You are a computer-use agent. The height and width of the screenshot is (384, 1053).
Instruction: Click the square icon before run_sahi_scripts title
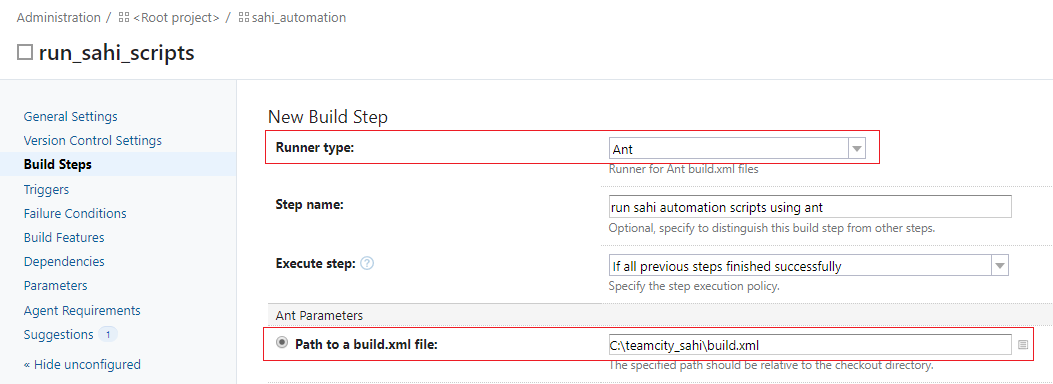[25, 52]
